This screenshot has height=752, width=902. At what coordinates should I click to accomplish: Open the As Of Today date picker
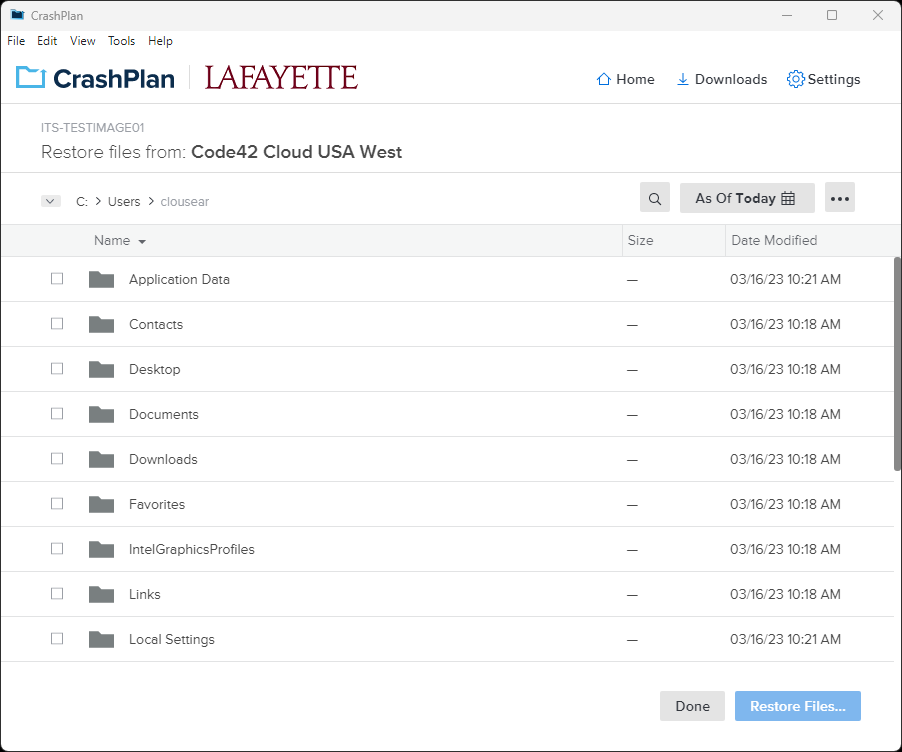747,198
